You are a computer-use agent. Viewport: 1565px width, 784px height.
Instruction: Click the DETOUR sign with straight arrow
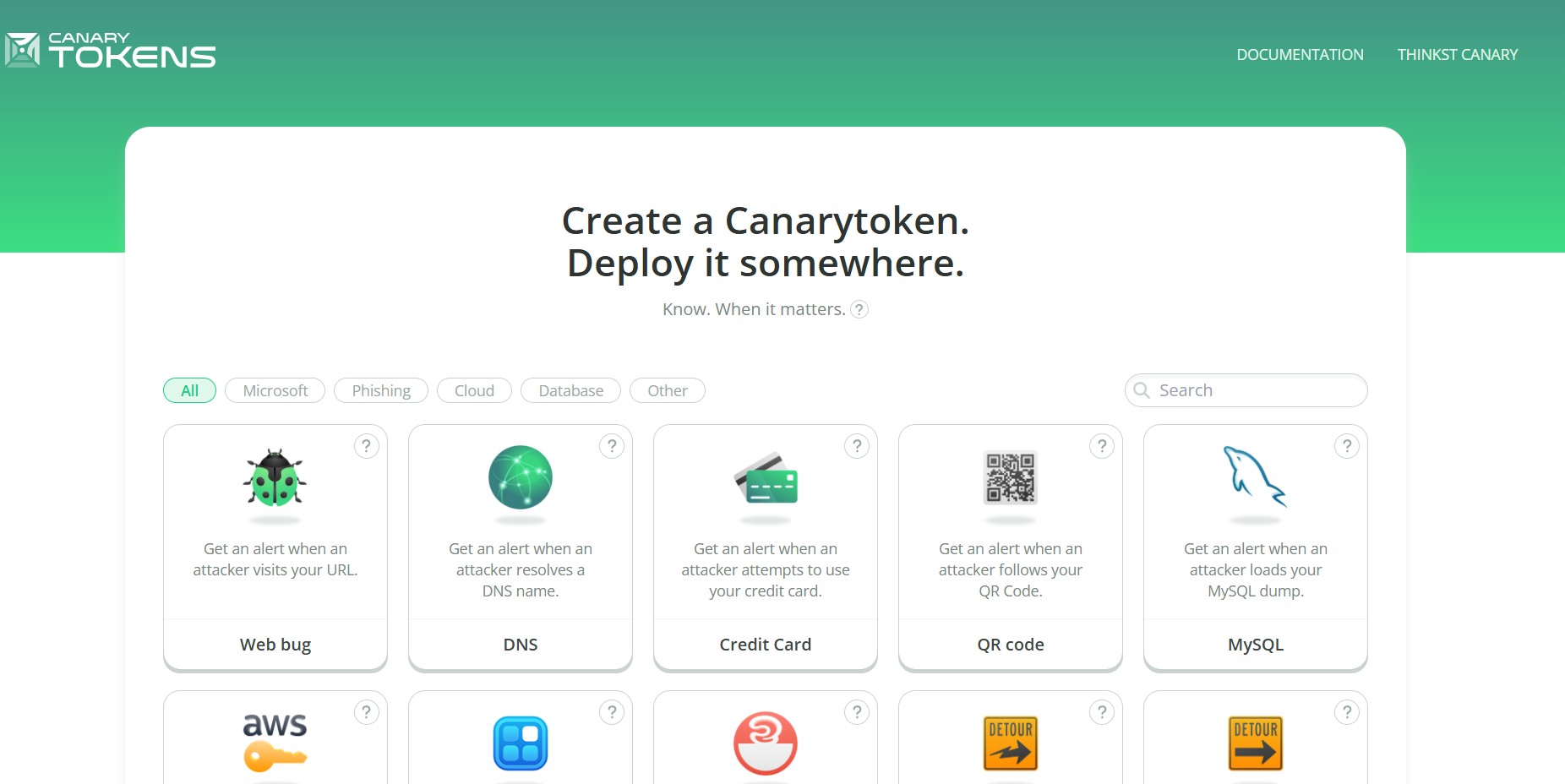[x=1256, y=743]
